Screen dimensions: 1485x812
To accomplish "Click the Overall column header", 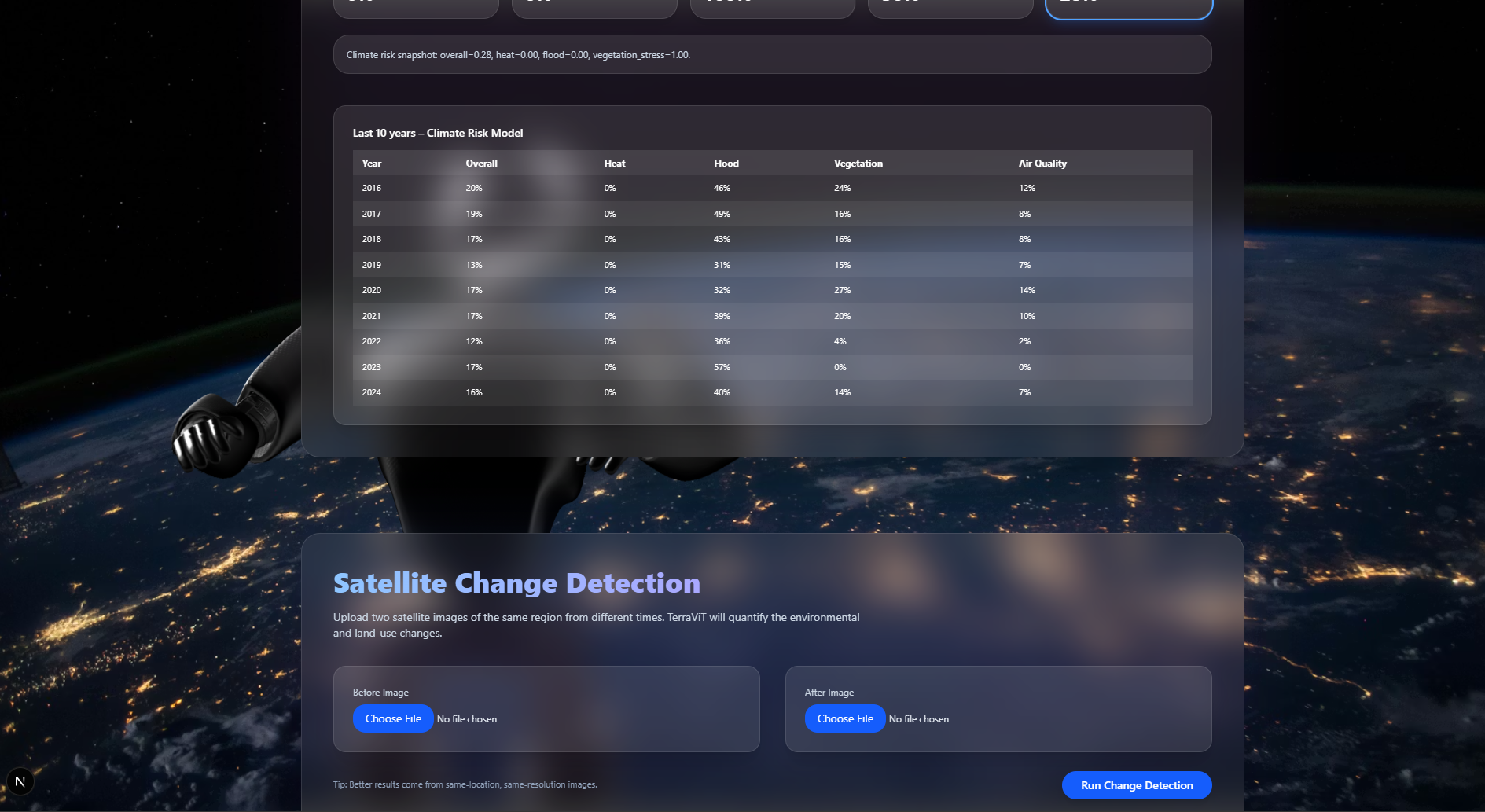I will 481,164.
